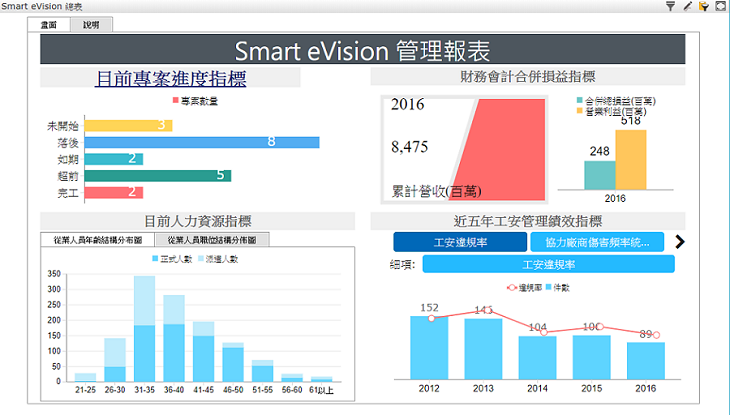
Task: Select the dark blue 工安違規率 button
Action: [460, 242]
